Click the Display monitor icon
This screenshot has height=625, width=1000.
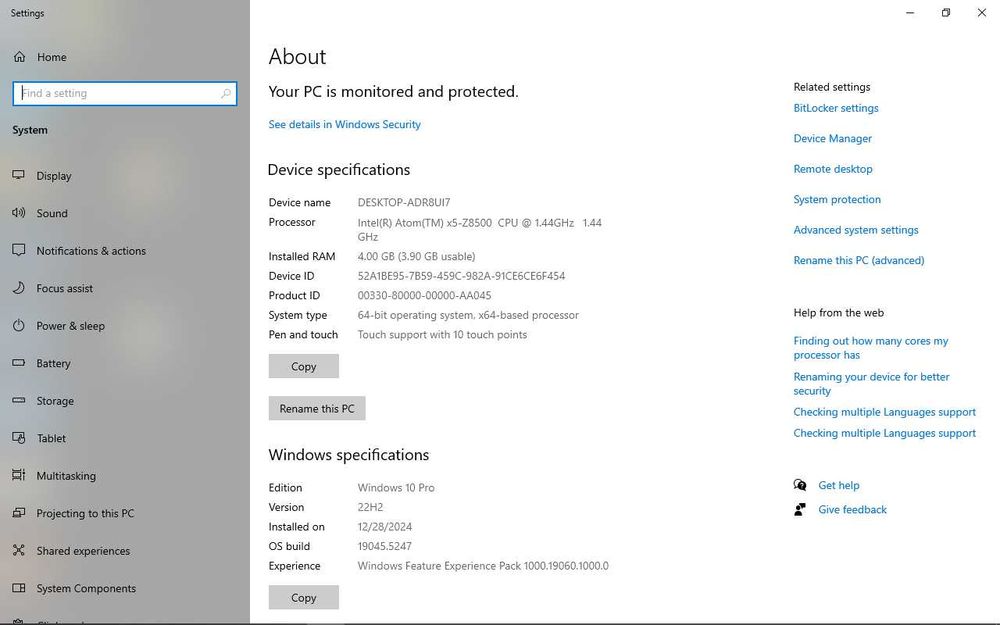pos(18,175)
